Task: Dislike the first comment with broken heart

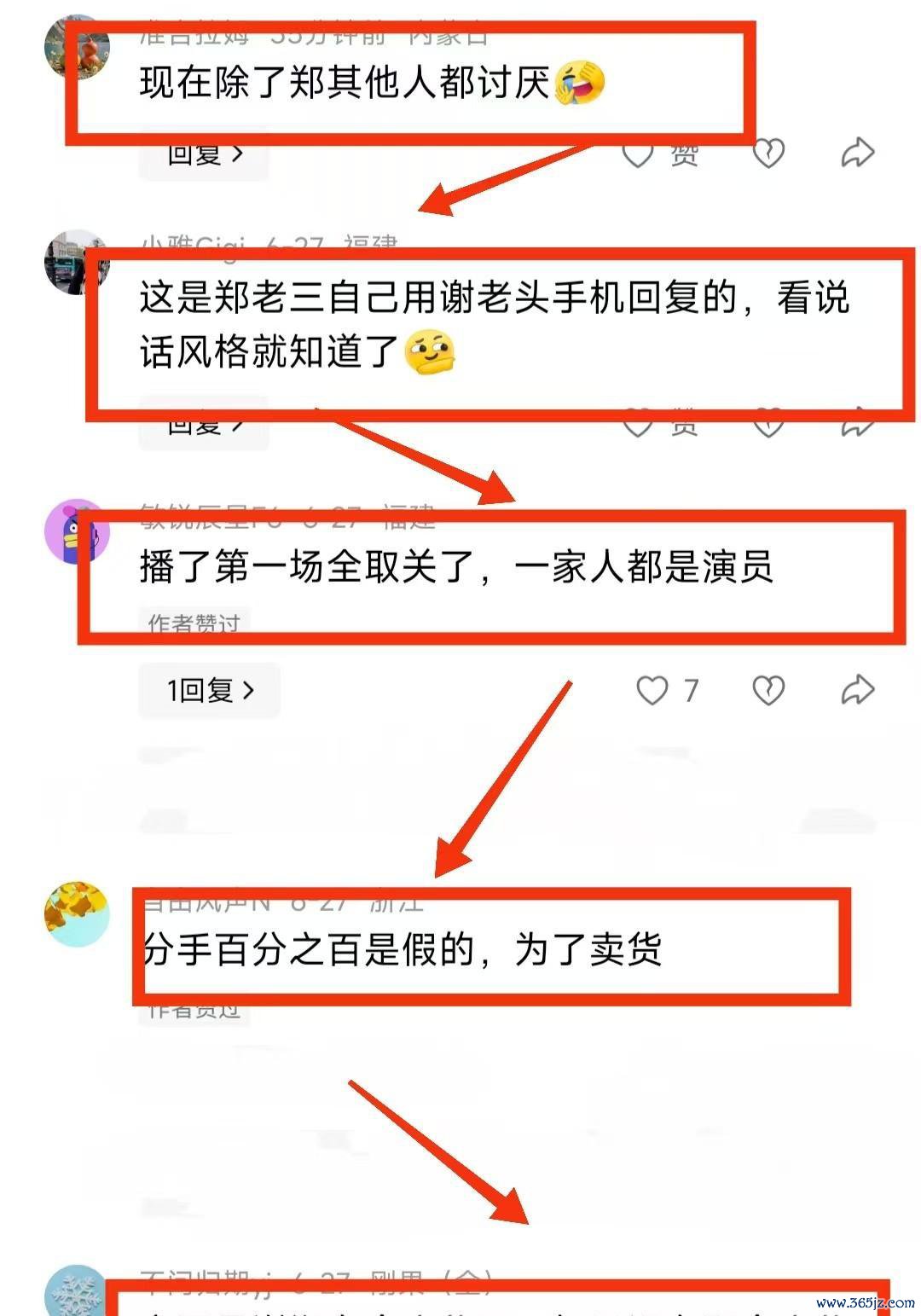Action: (768, 154)
